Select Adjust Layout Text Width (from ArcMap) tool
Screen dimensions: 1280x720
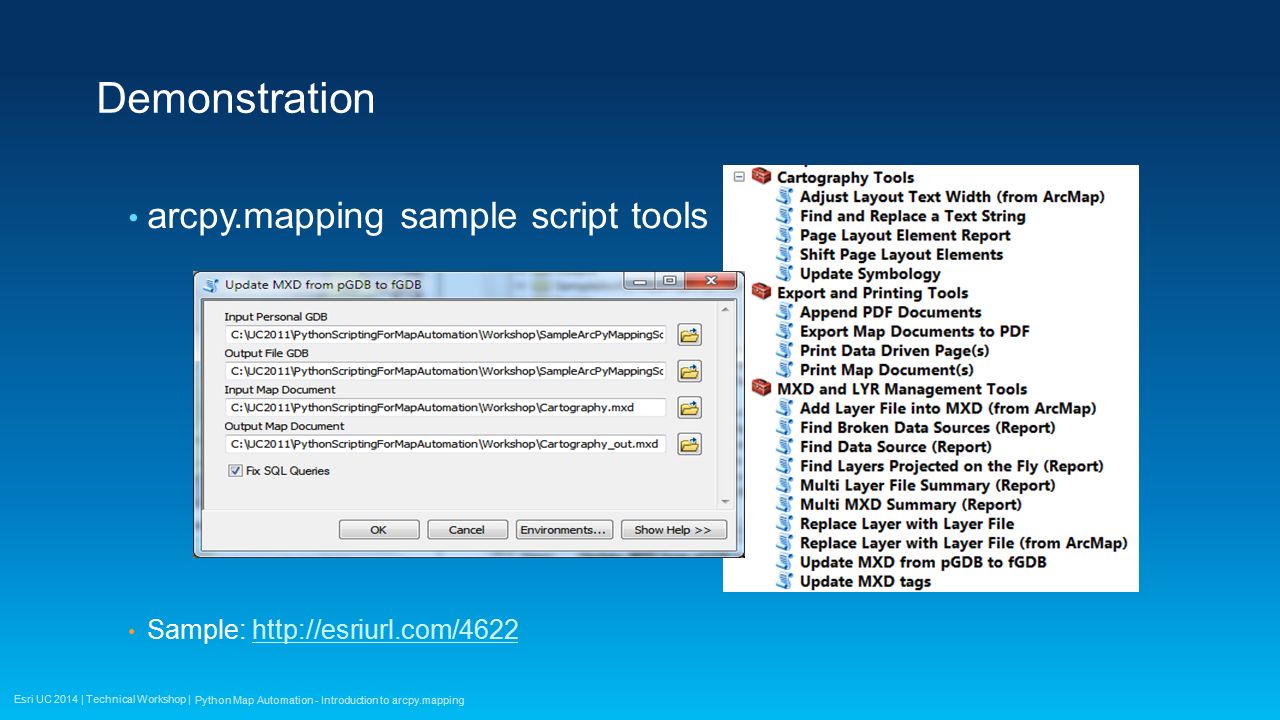952,197
